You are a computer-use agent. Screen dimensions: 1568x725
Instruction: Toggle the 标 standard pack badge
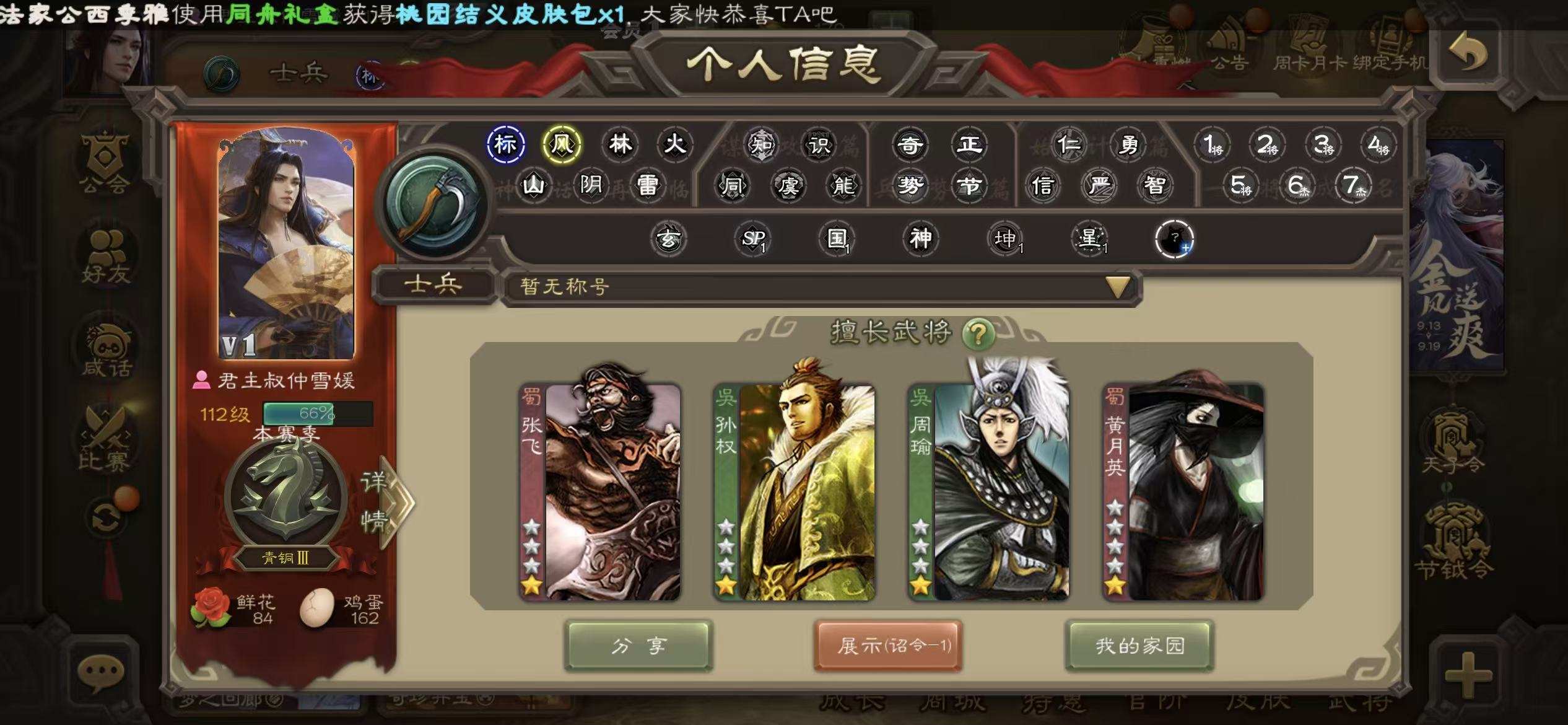click(505, 144)
